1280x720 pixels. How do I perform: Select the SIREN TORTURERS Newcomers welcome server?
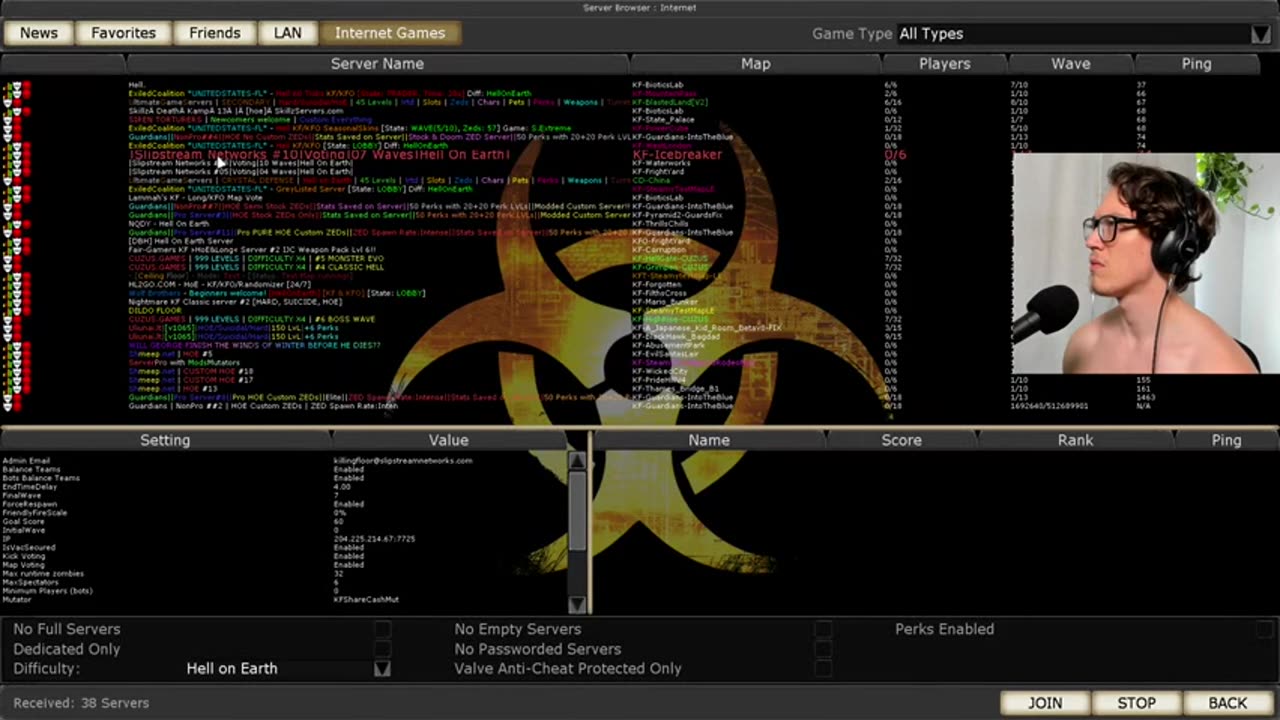coord(250,119)
